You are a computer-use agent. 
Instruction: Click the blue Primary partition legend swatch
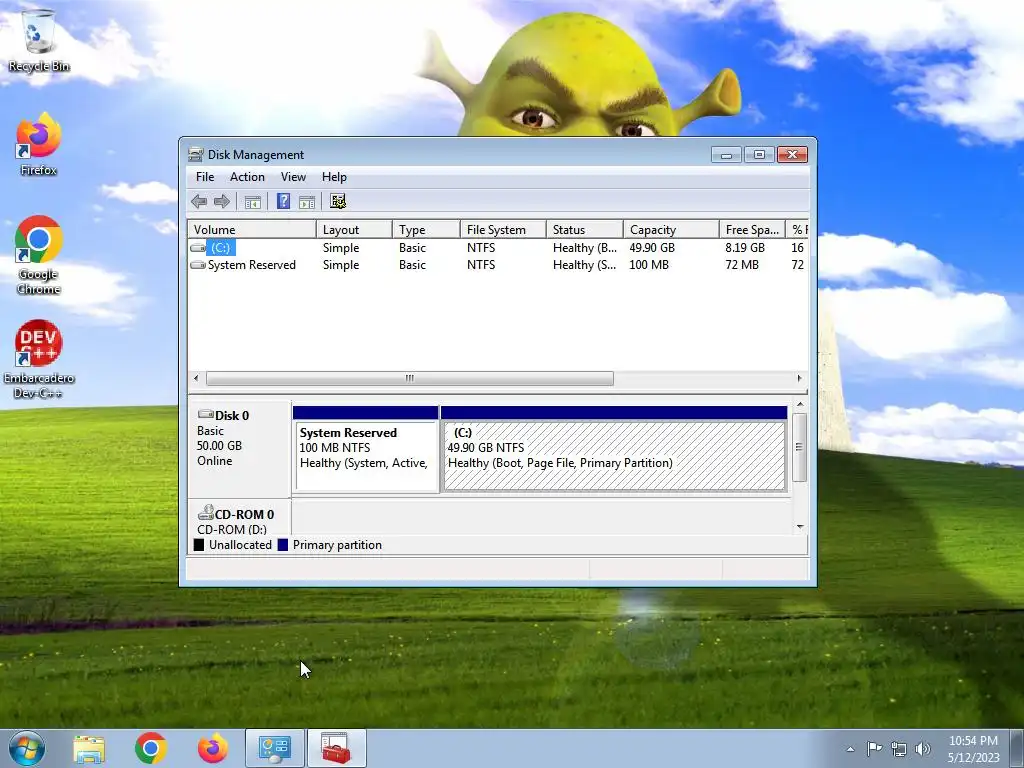click(x=283, y=545)
